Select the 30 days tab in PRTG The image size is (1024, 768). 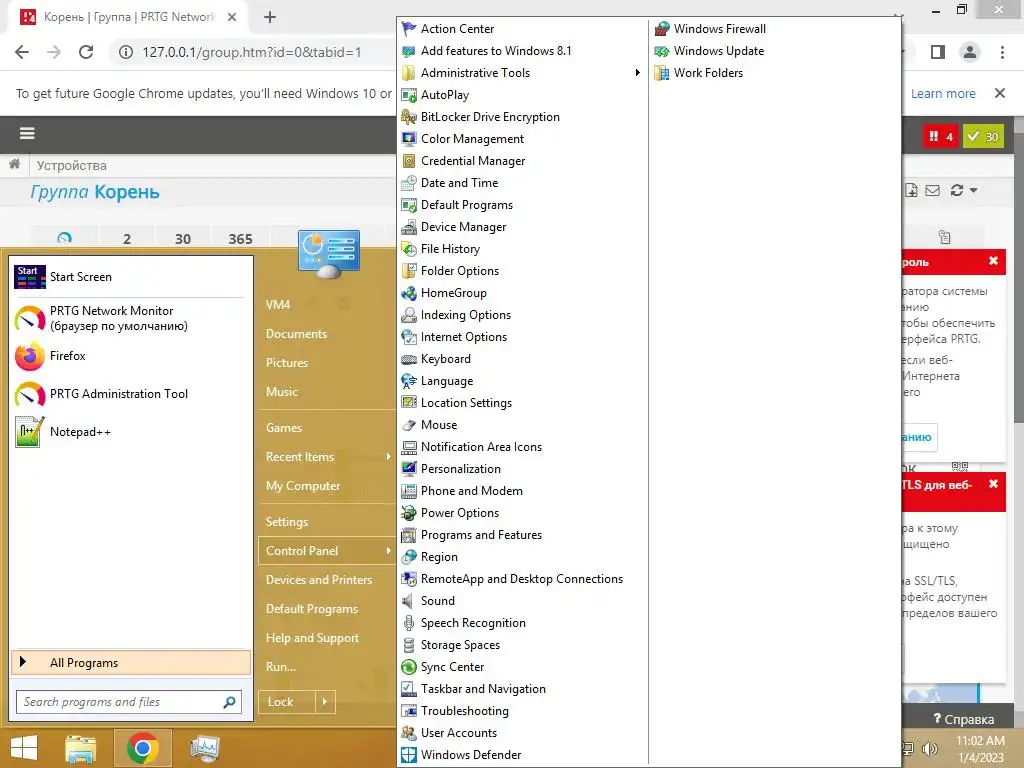point(183,239)
